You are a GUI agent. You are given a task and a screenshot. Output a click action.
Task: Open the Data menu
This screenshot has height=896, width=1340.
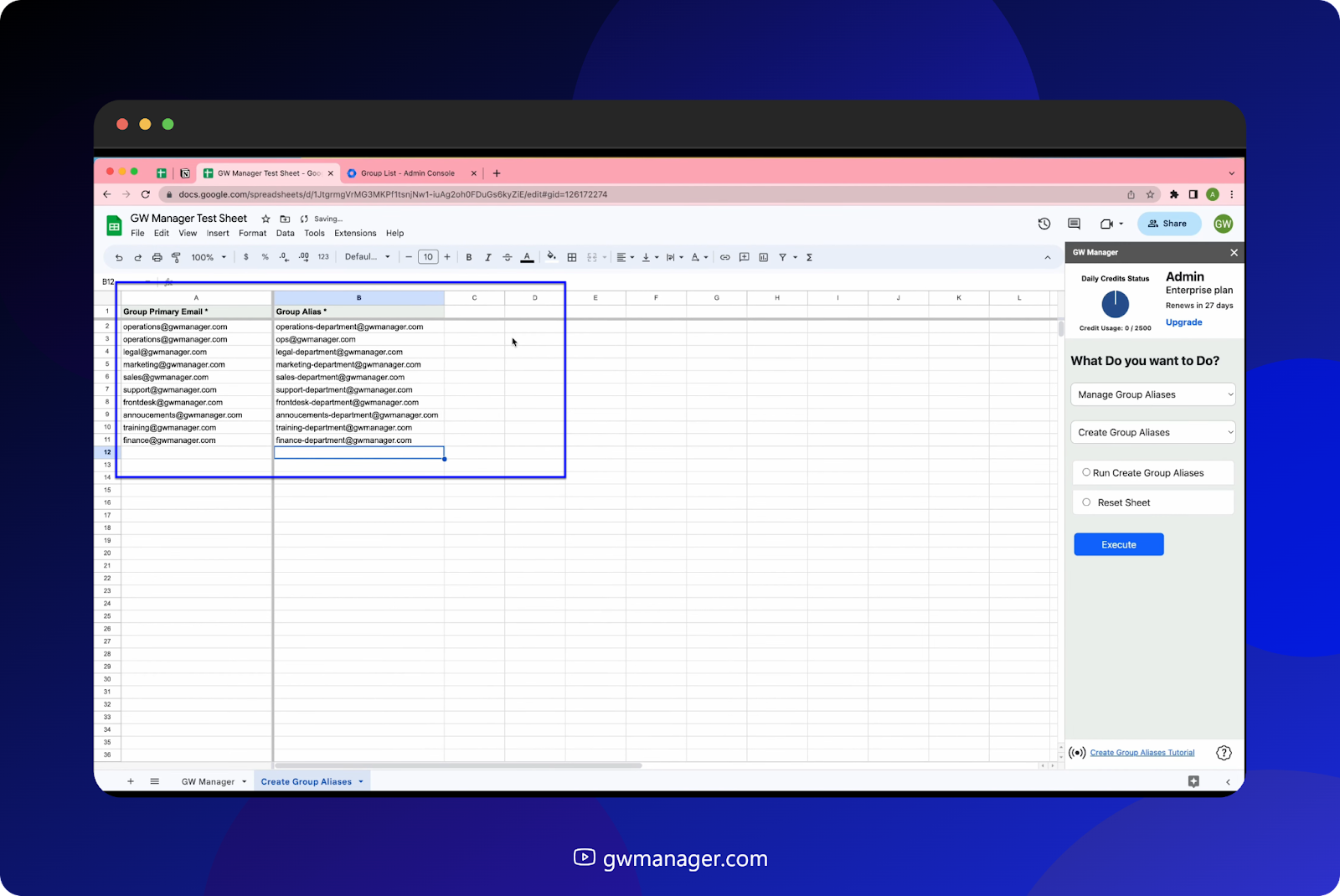(x=286, y=234)
